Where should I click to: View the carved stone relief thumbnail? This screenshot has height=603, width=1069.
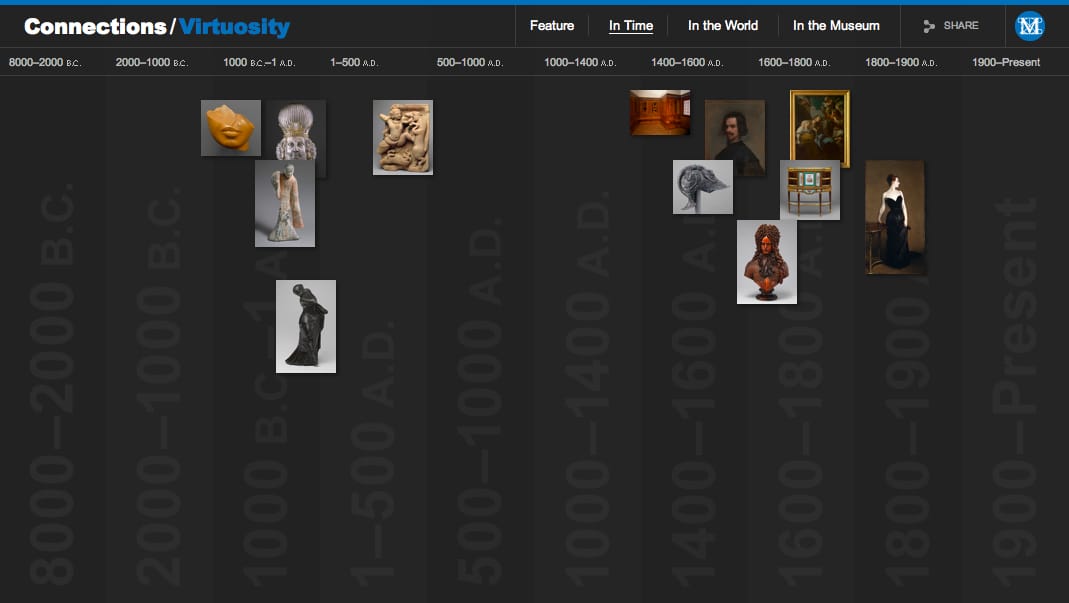(x=403, y=137)
